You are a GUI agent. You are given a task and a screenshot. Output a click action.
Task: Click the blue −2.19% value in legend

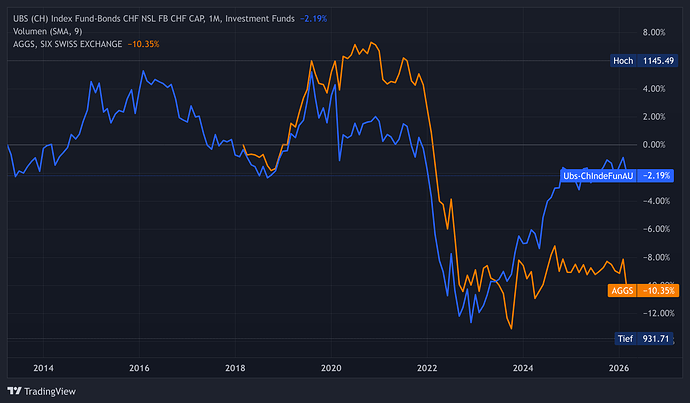[313, 18]
